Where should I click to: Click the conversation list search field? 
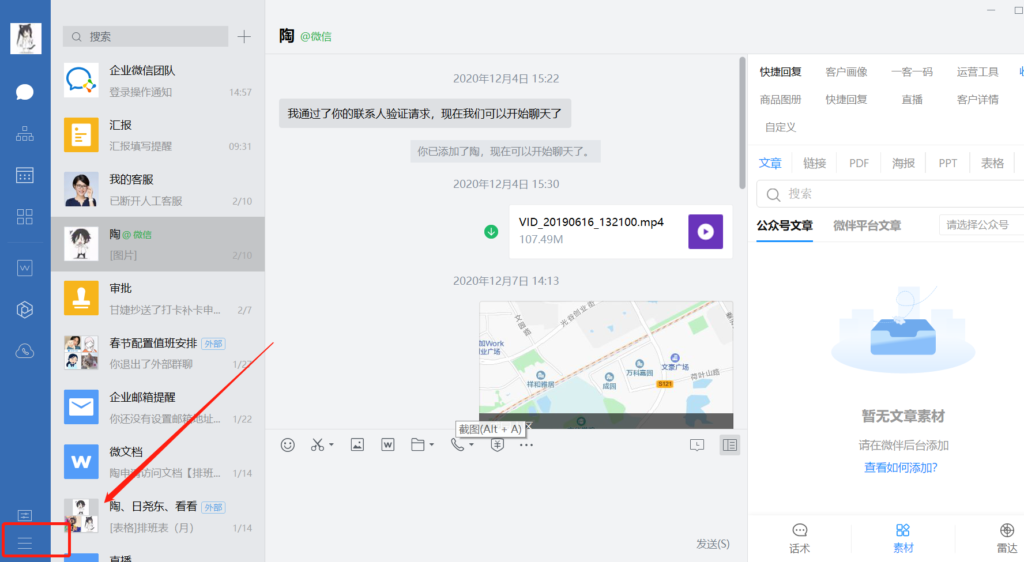146,37
